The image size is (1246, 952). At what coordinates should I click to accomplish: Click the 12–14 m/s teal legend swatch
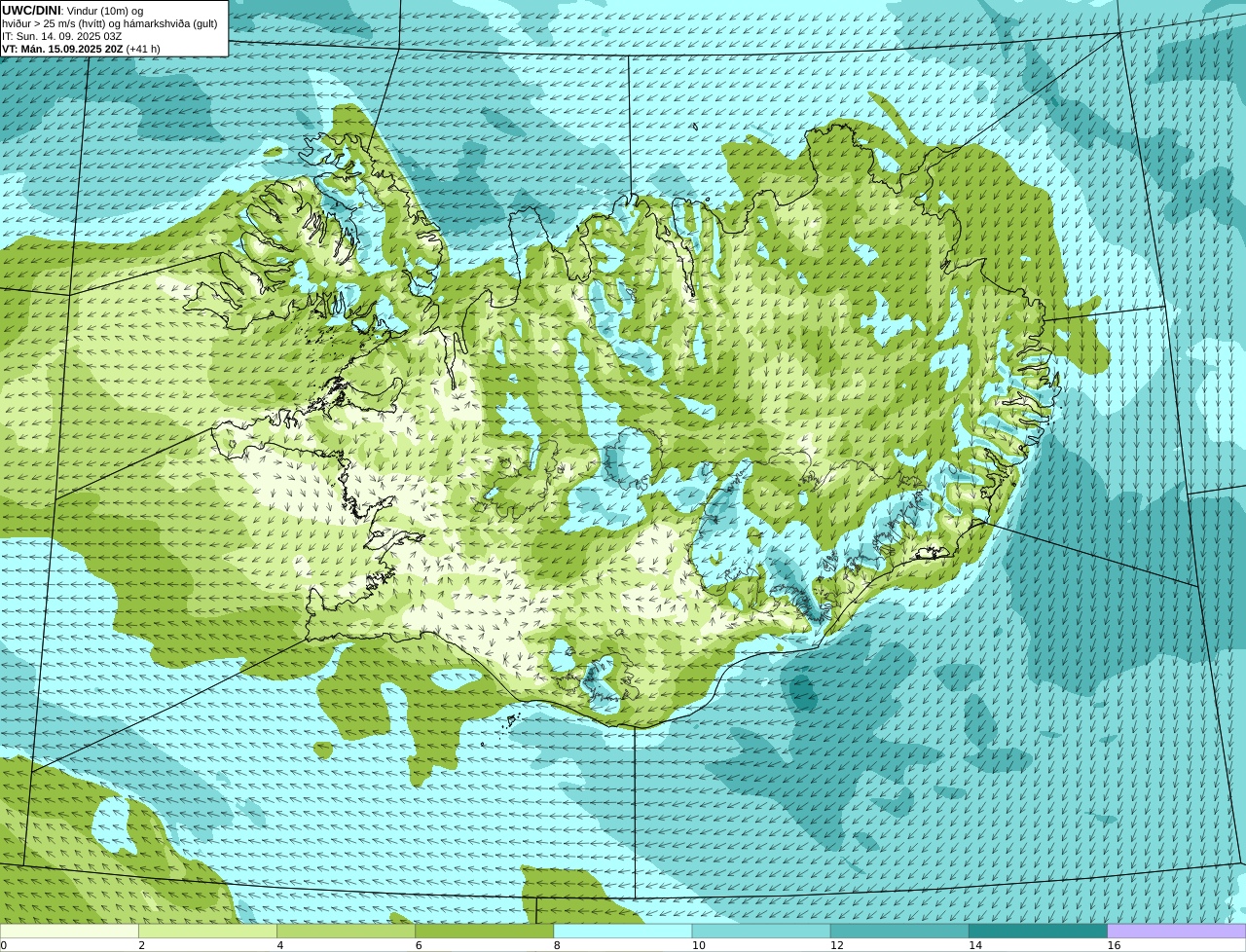pos(899,932)
